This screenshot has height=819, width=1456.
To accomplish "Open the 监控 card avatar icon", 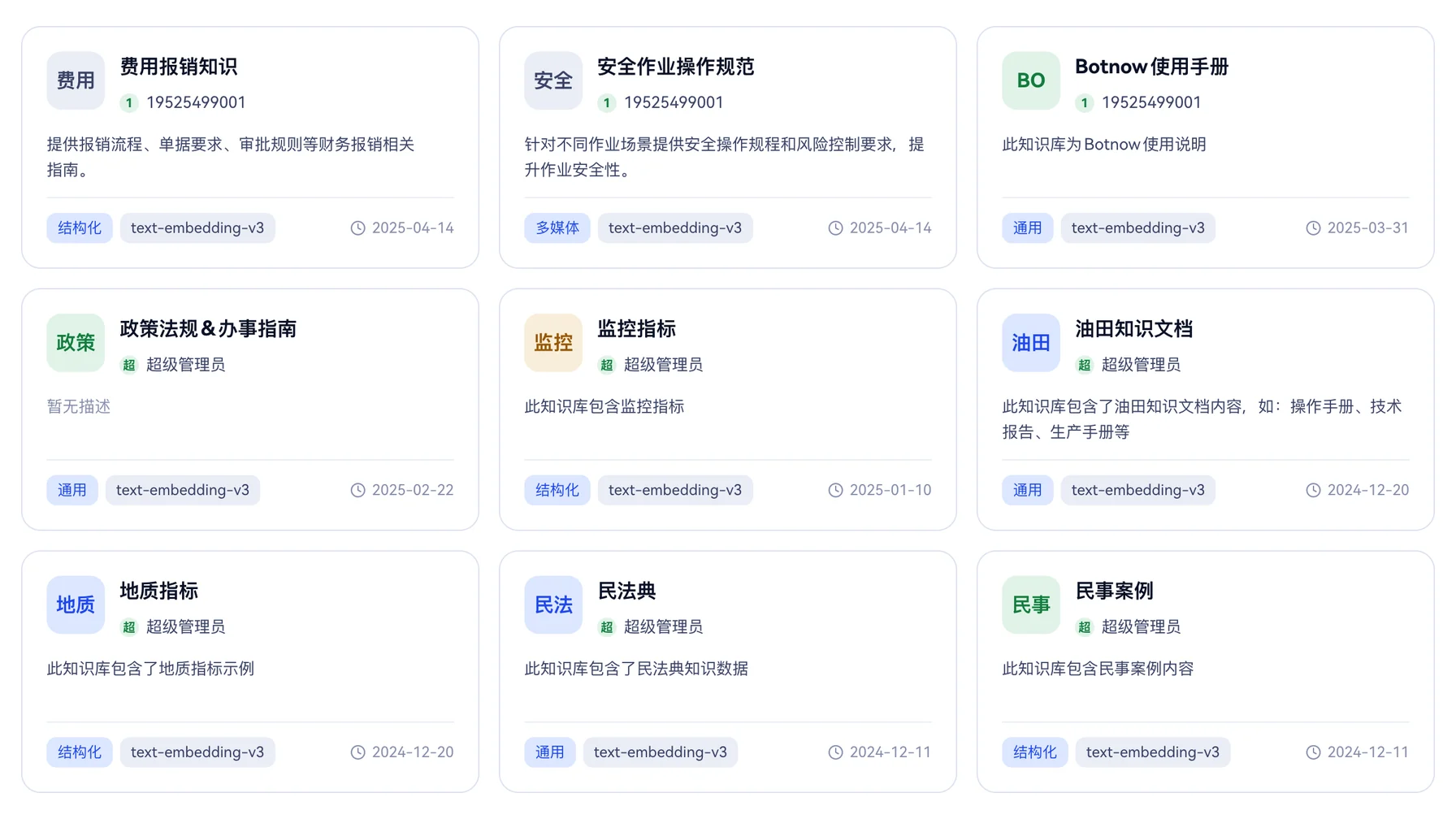I will tap(553, 343).
